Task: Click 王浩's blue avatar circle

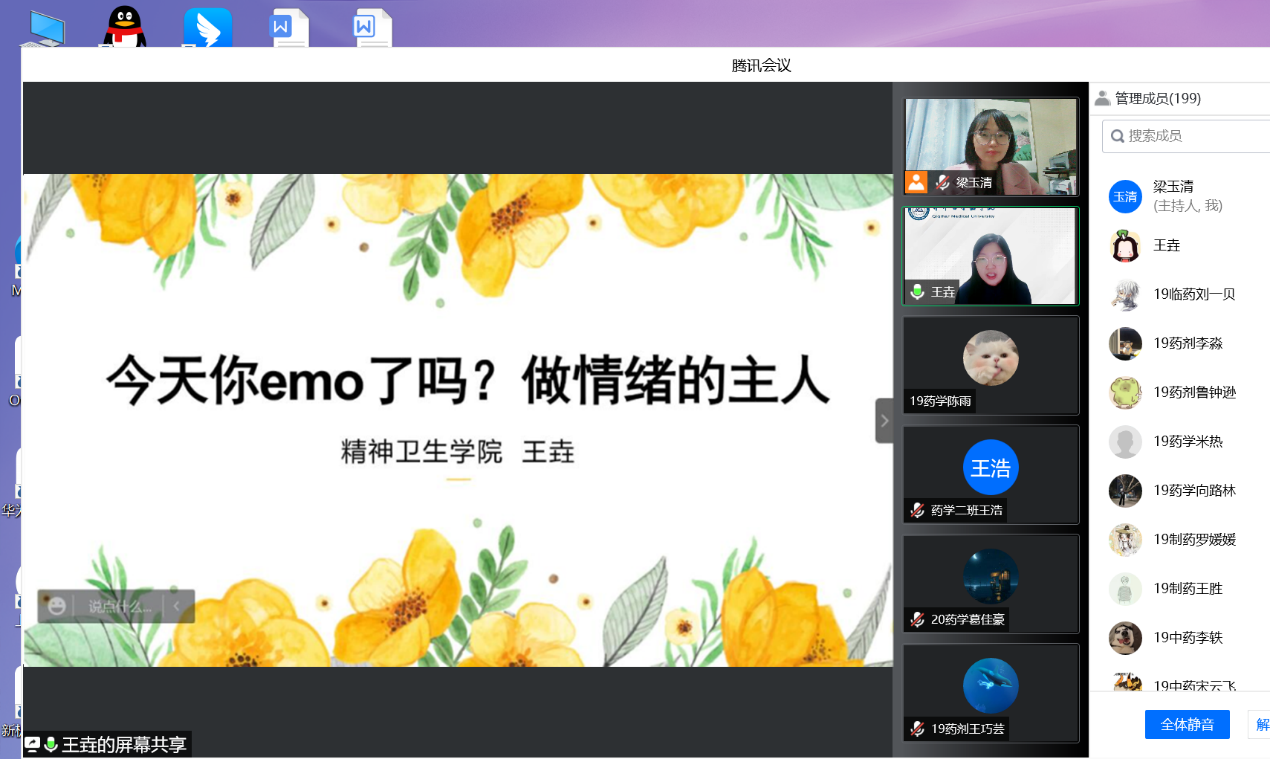Action: (x=990, y=467)
